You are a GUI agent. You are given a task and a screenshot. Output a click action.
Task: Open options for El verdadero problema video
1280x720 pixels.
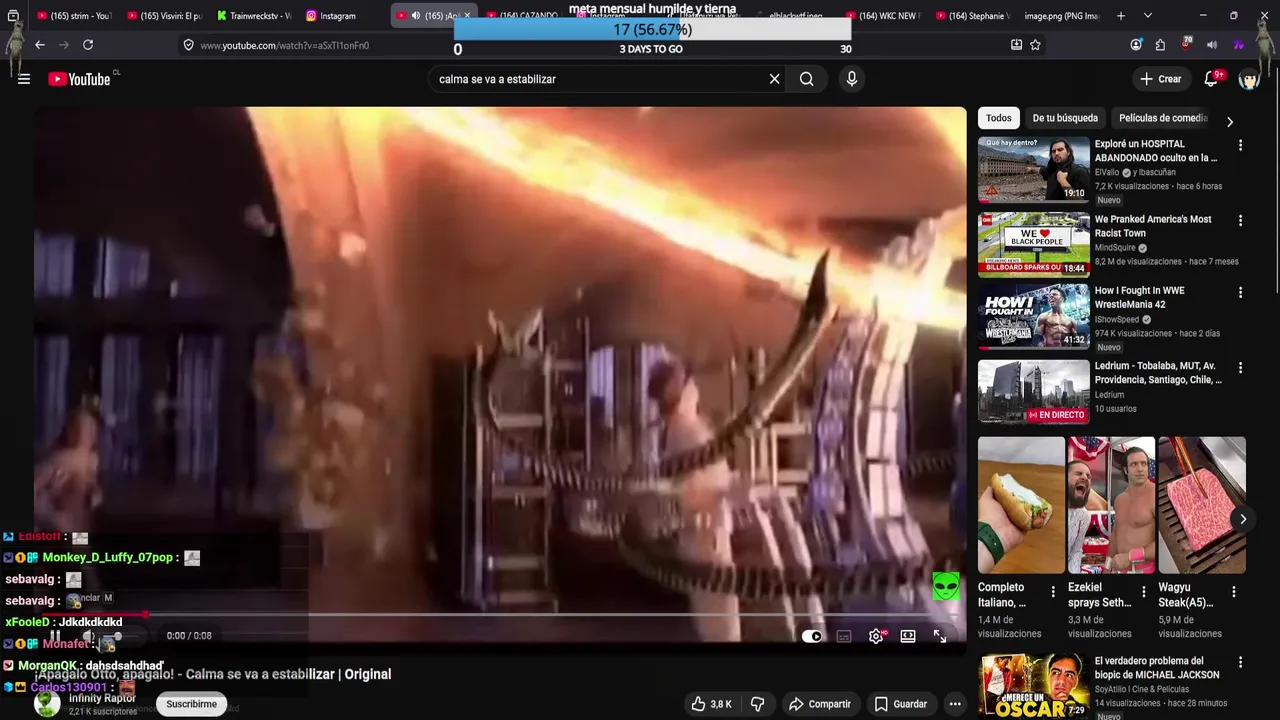pyautogui.click(x=1240, y=662)
